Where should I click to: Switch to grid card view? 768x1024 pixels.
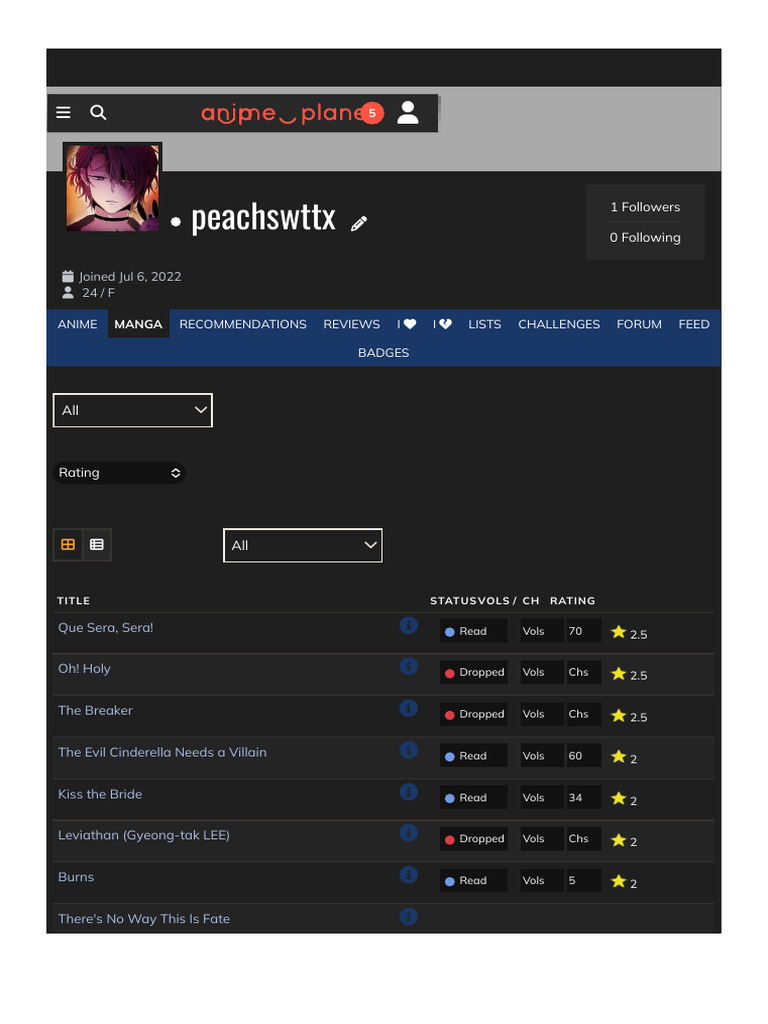[68, 545]
